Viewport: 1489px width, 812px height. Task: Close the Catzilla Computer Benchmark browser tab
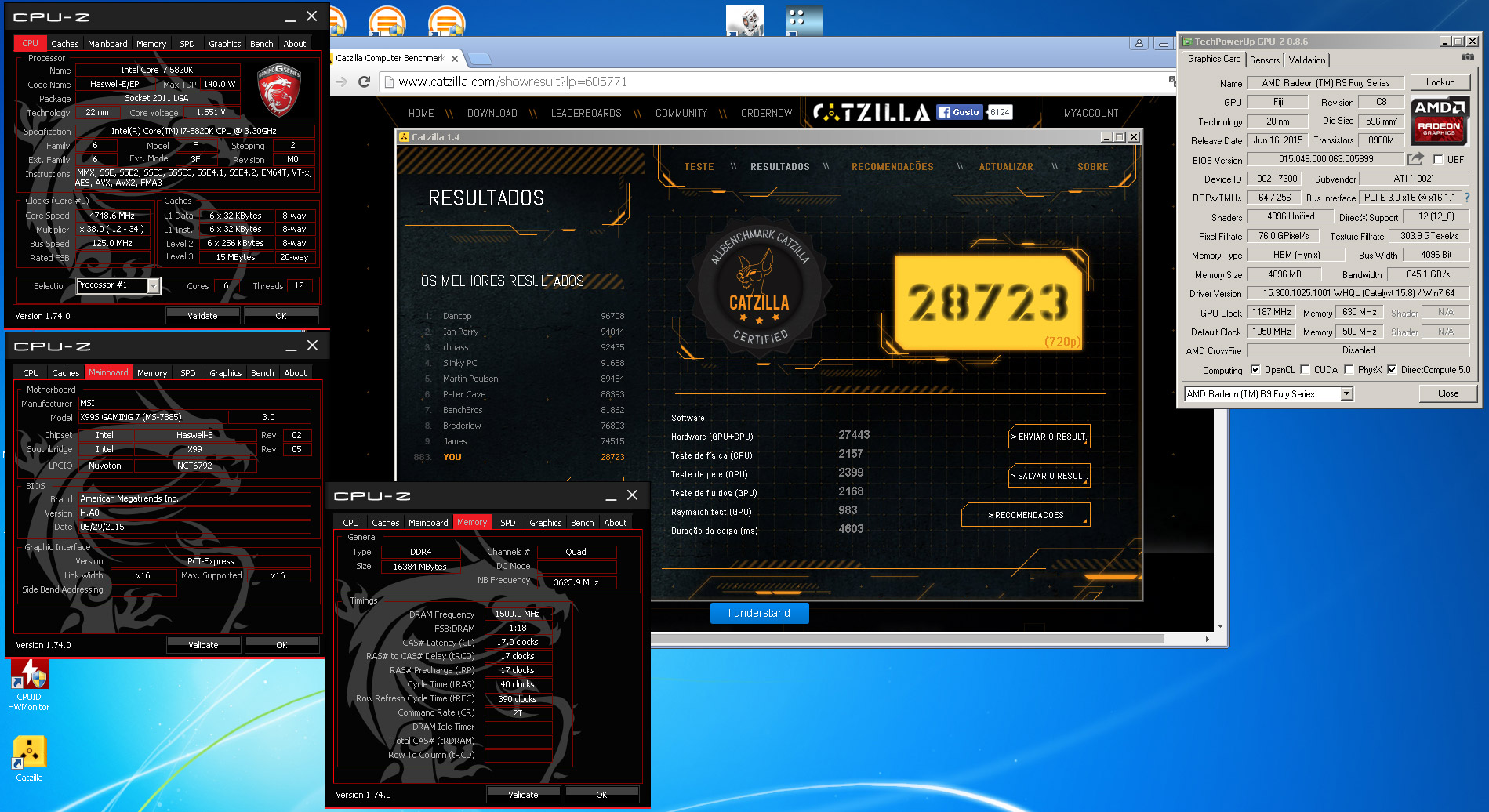(x=455, y=59)
